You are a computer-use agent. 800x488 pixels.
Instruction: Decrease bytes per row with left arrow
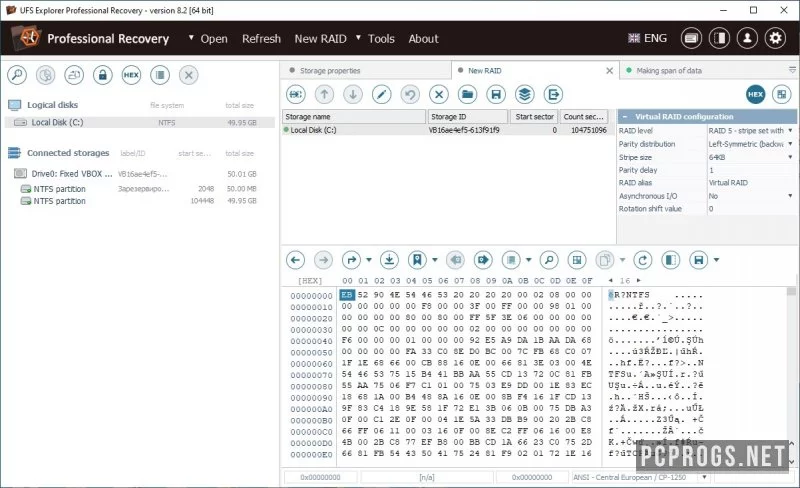point(611,280)
